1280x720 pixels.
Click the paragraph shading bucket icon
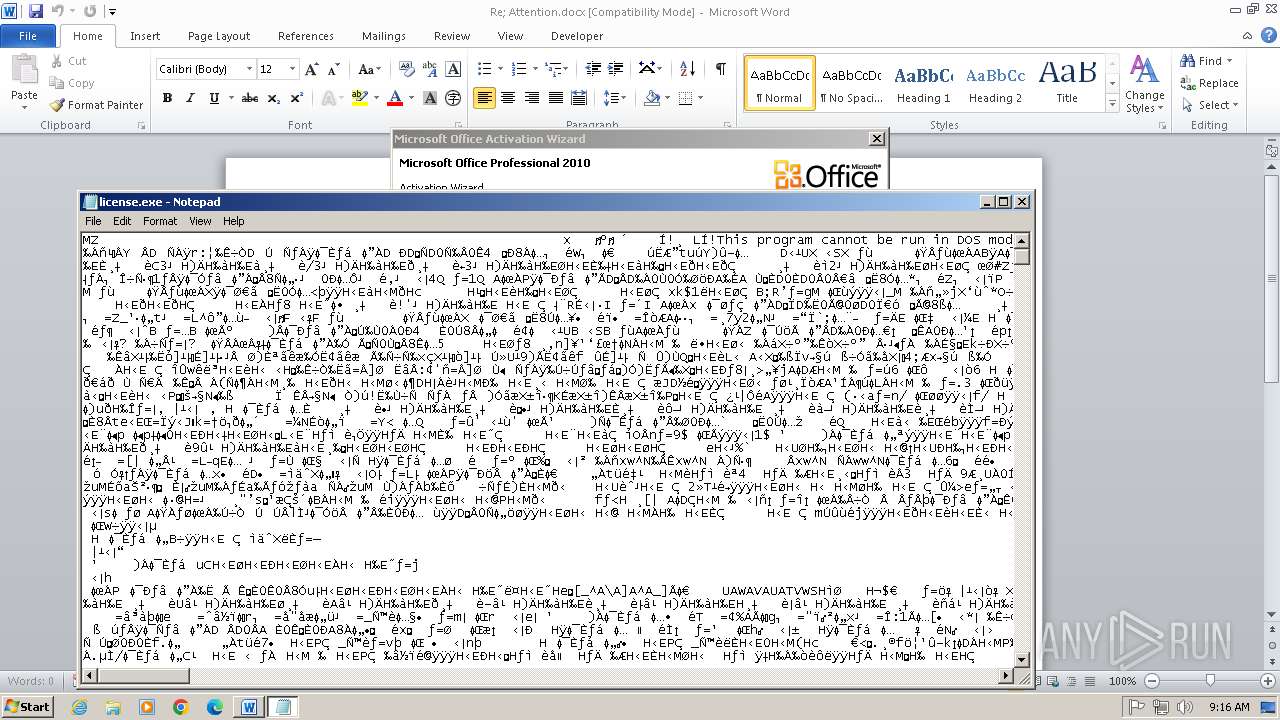click(652, 98)
